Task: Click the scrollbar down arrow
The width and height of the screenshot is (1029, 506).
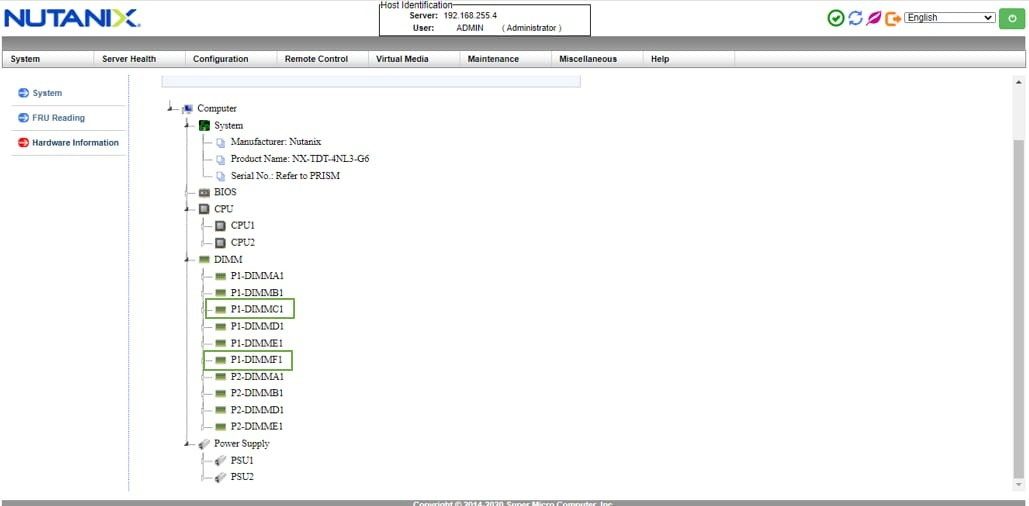Action: click(x=1018, y=485)
